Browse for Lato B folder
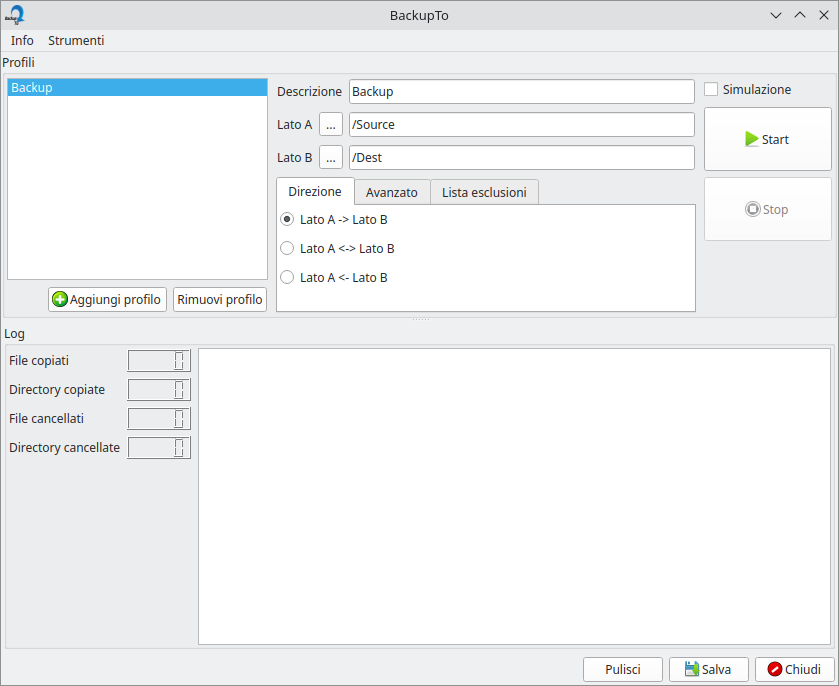The width and height of the screenshot is (839, 686). [331, 158]
